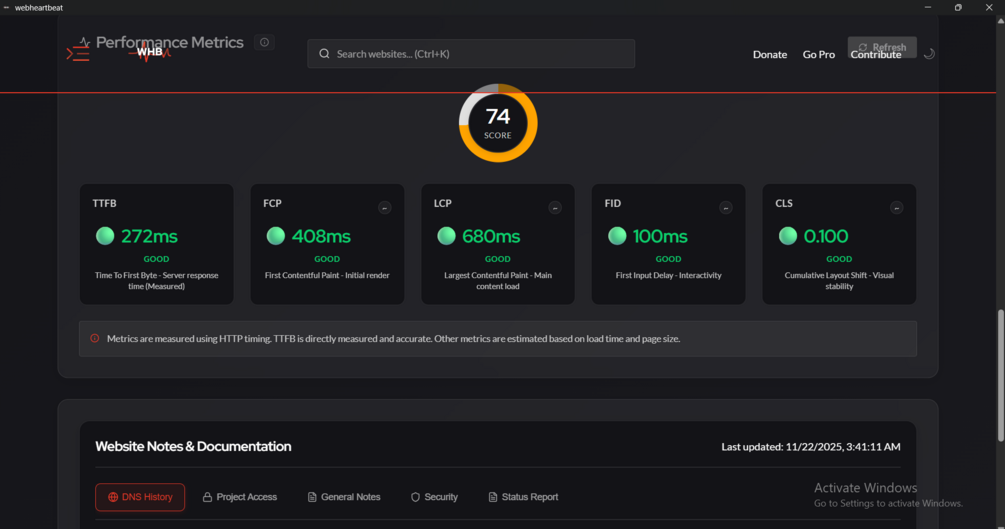1005x529 pixels.
Task: Click the 680ms LCP value
Action: [491, 236]
